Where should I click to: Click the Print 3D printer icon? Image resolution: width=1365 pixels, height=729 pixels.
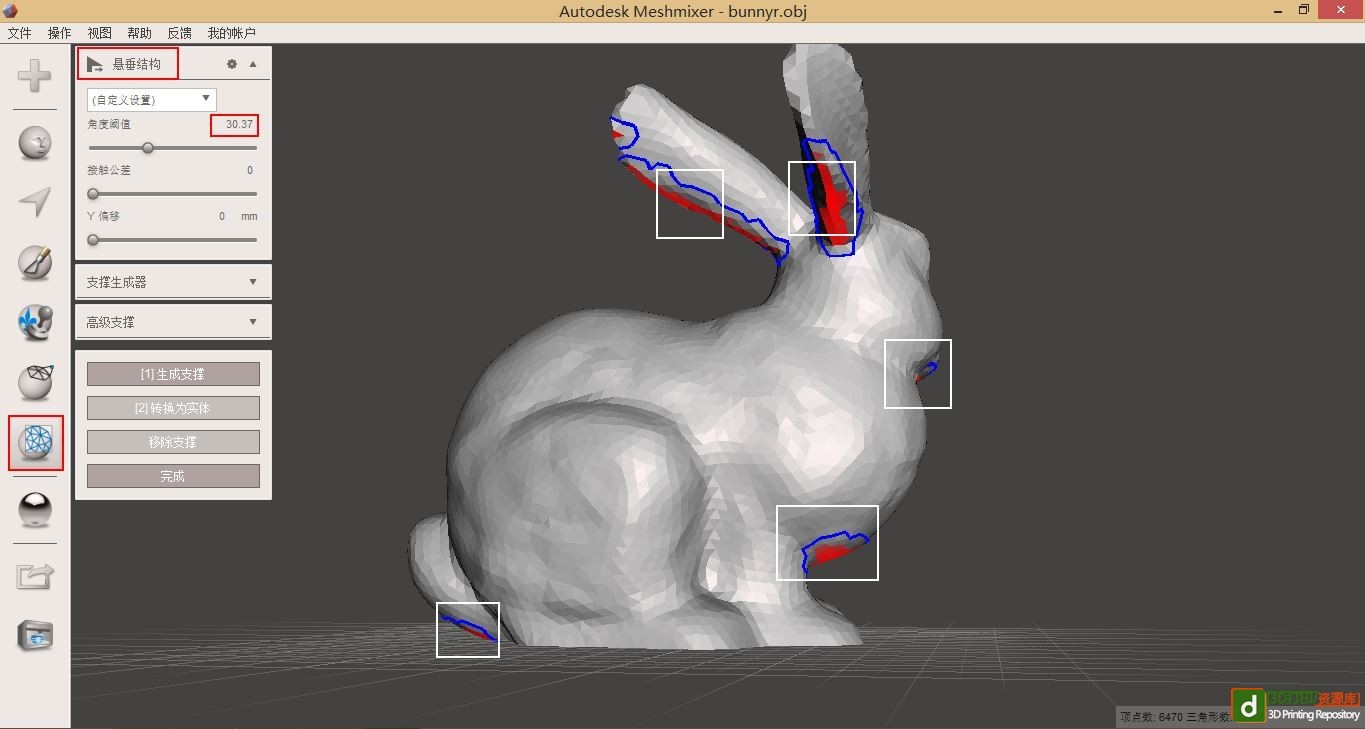[x=35, y=635]
